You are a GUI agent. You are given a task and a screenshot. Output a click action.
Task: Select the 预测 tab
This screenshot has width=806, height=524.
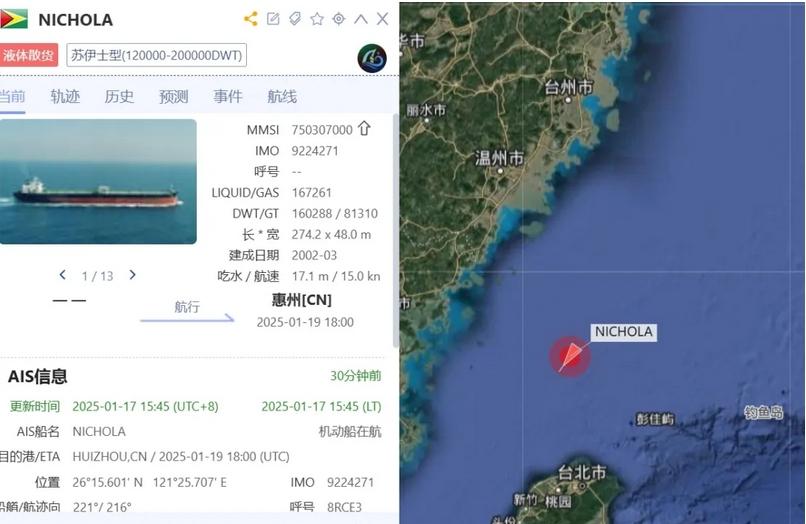(x=174, y=96)
